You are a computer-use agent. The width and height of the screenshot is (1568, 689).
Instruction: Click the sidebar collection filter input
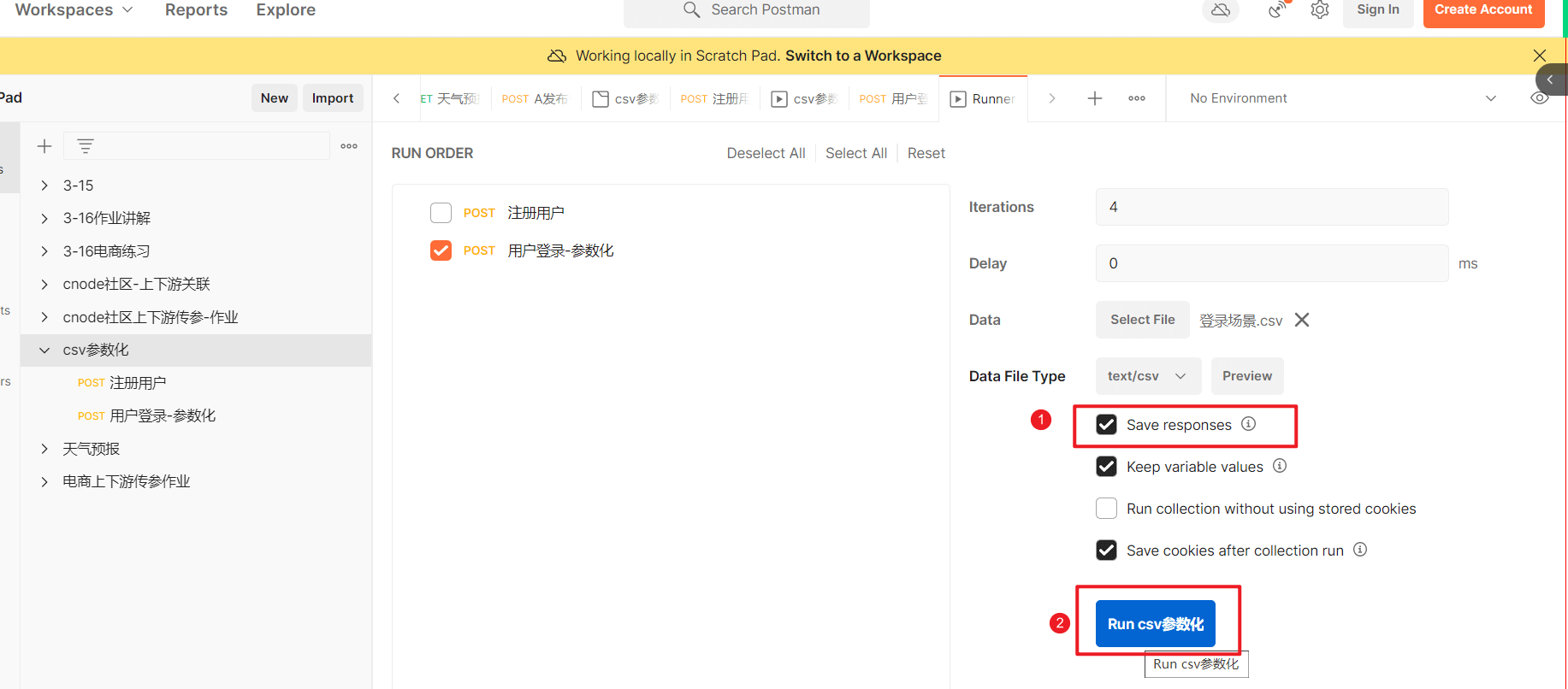(197, 146)
